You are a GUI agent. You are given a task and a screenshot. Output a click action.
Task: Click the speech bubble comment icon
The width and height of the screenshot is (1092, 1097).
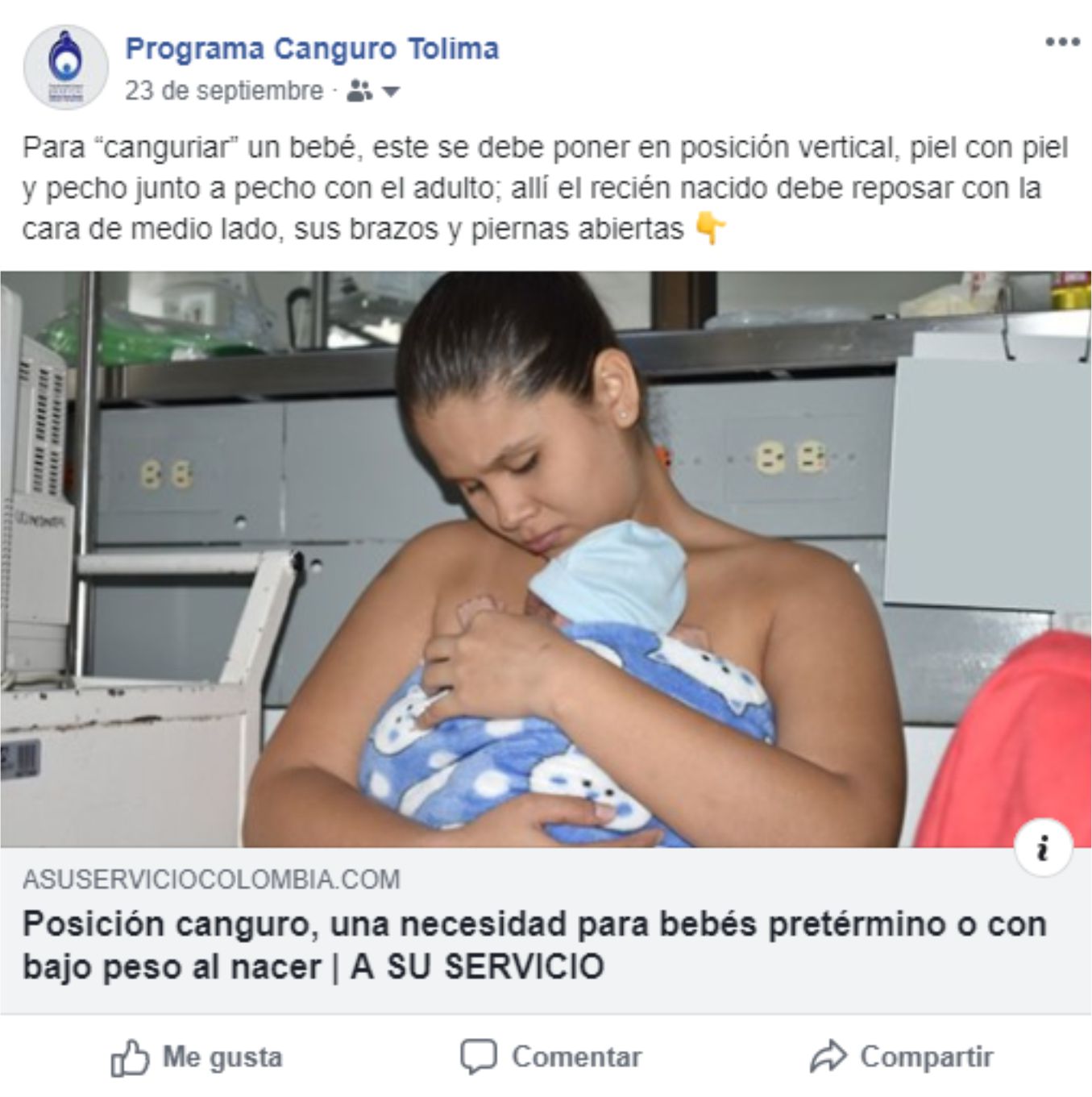click(478, 1057)
